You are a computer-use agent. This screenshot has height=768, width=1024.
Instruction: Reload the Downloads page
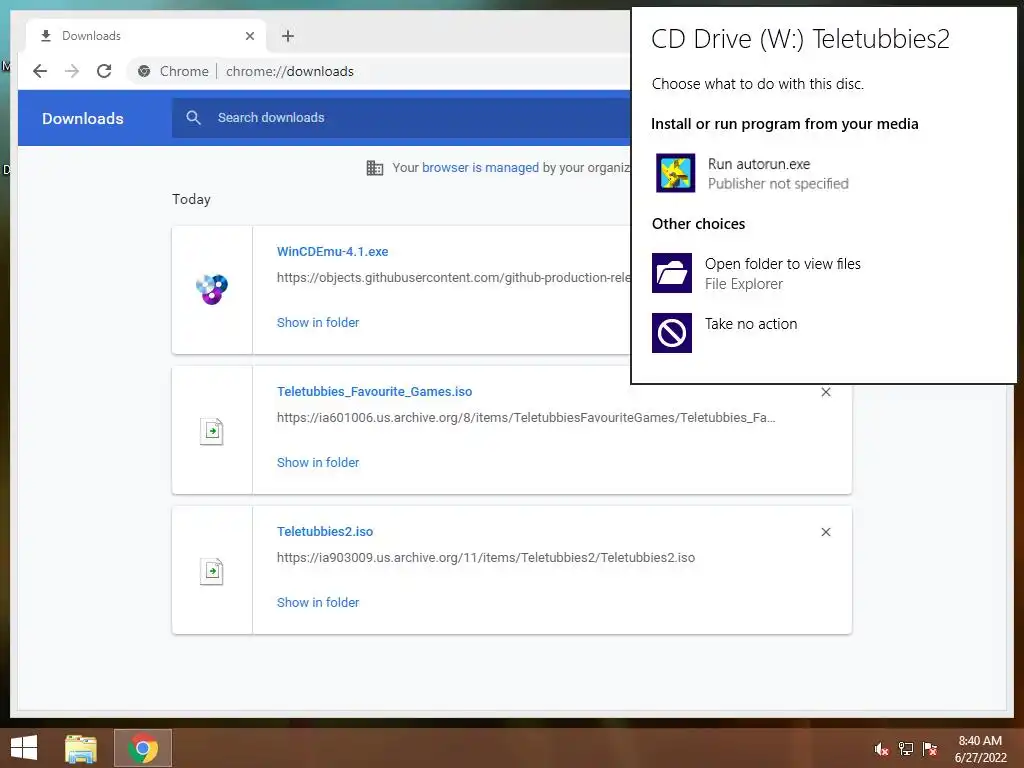tap(104, 71)
